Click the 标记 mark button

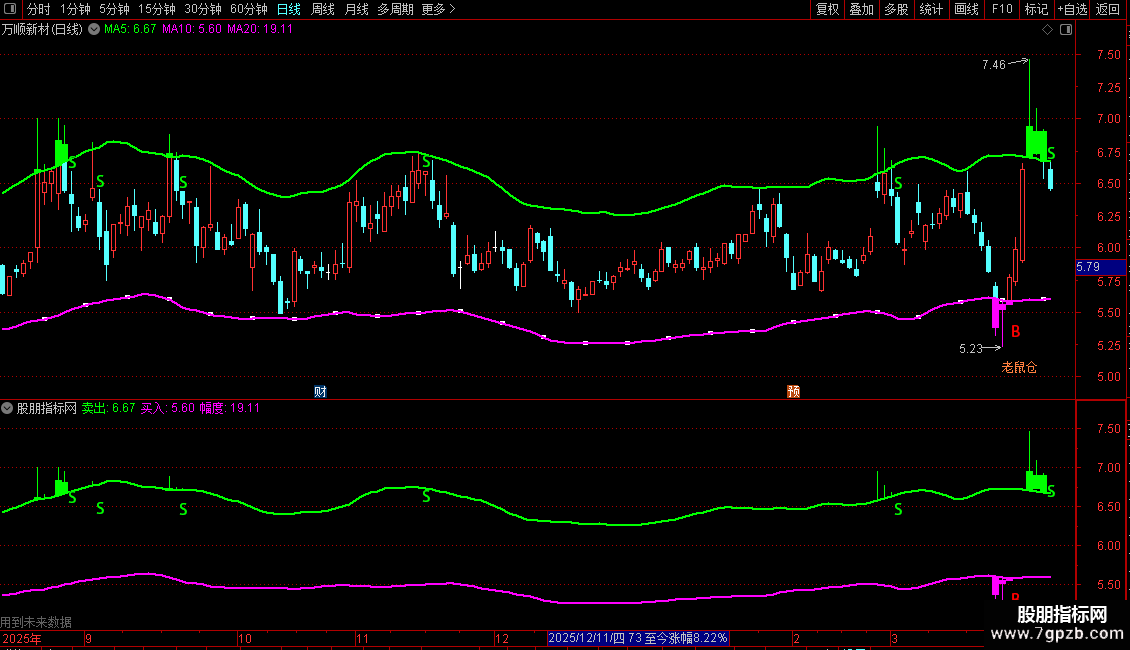(1036, 9)
